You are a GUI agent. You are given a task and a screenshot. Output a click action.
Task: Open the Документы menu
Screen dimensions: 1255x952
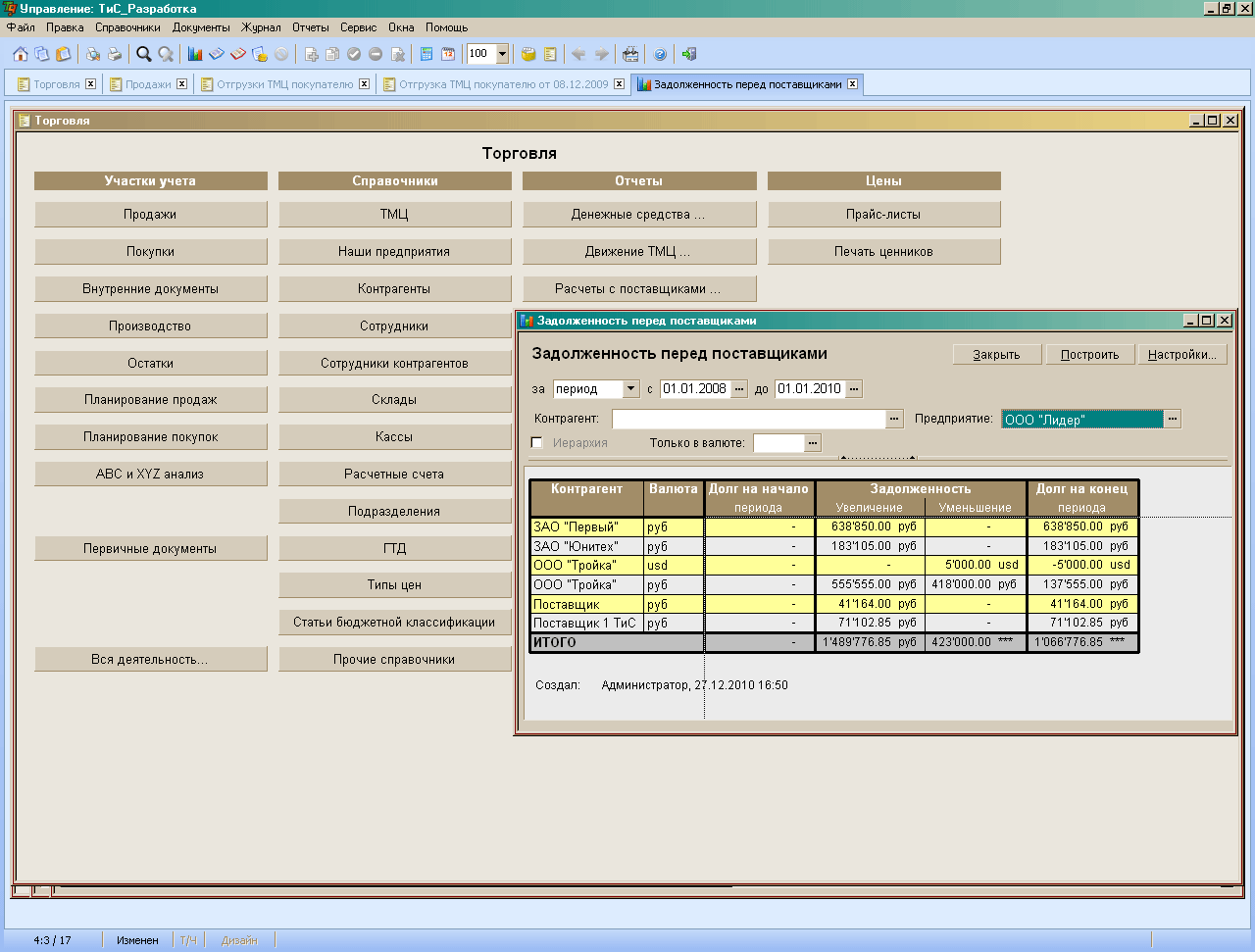coord(201,27)
